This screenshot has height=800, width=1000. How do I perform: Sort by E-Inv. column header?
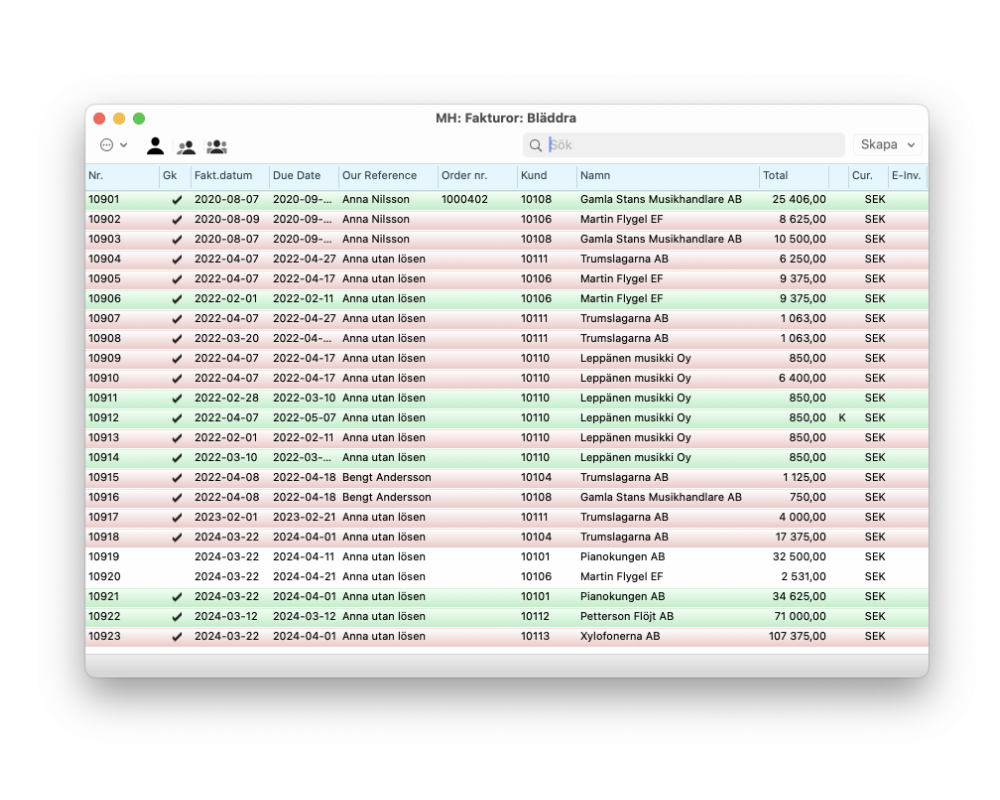(x=907, y=175)
